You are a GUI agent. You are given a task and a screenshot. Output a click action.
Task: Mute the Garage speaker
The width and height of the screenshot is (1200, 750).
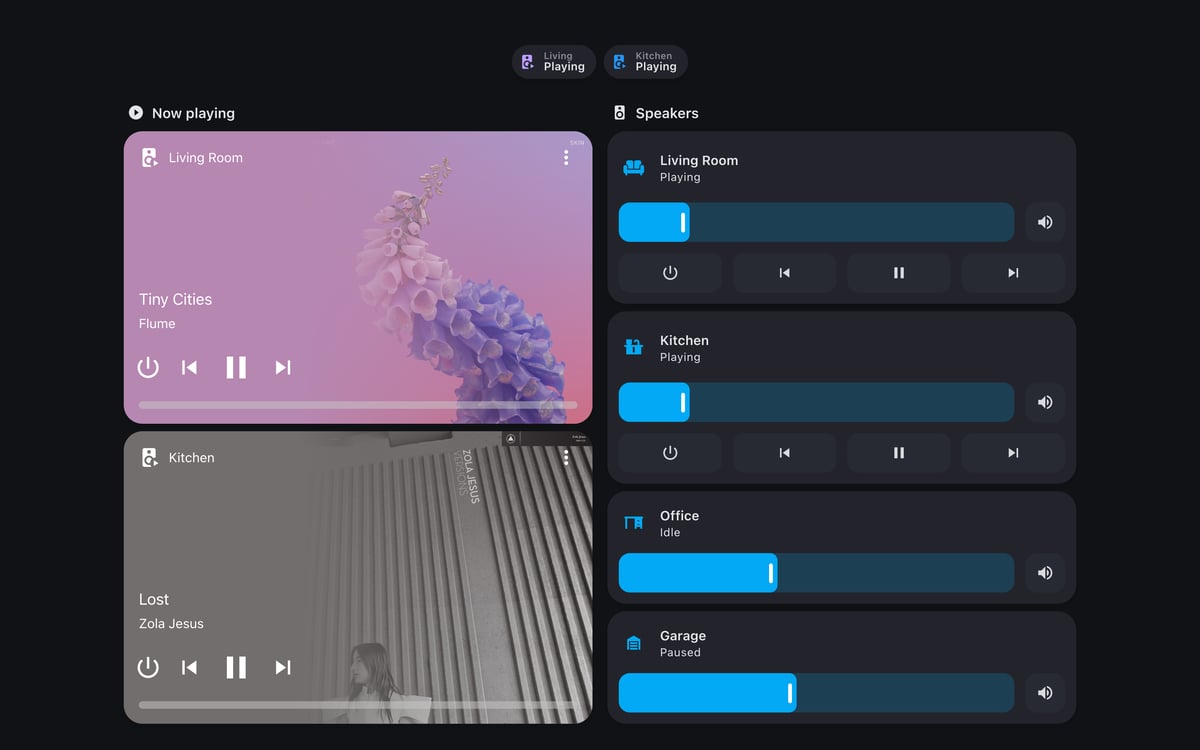coord(1045,693)
